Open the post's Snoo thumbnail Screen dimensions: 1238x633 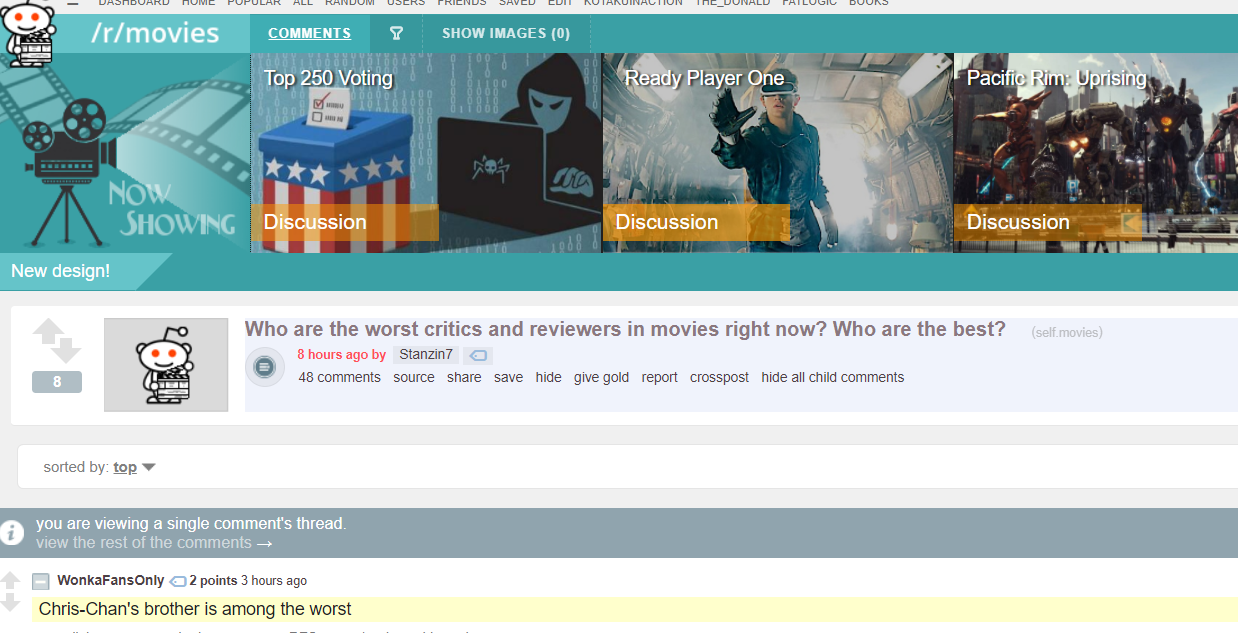tap(166, 365)
